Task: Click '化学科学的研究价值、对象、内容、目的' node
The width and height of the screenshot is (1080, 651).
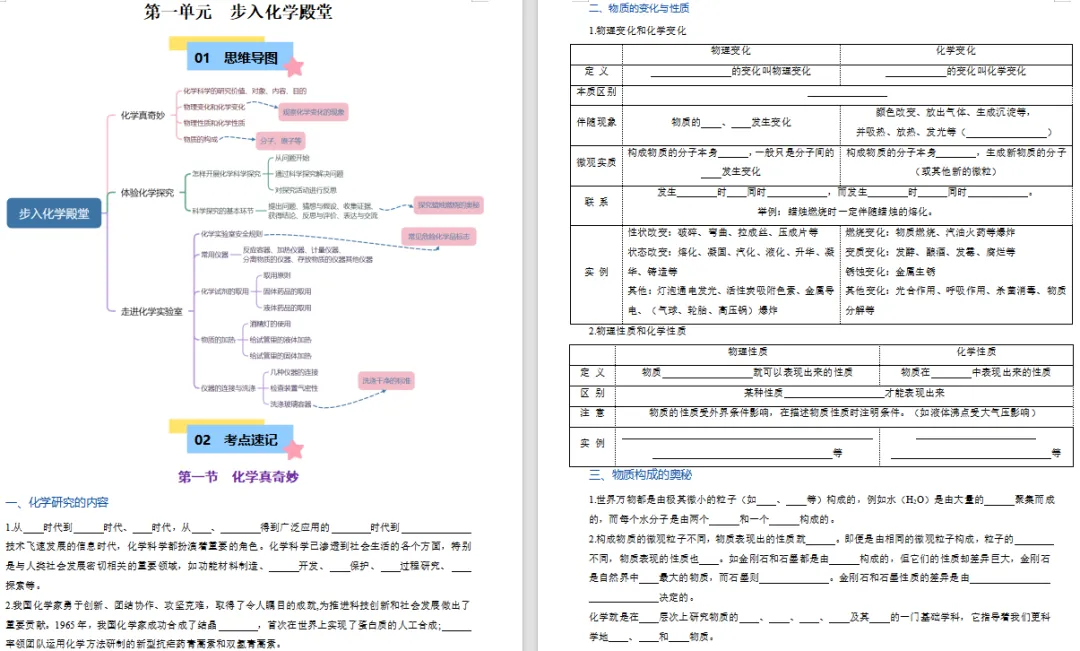Action: click(x=245, y=91)
